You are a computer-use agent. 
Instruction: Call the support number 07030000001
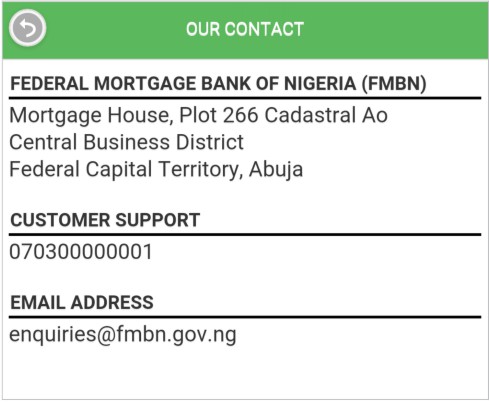click(x=81, y=251)
